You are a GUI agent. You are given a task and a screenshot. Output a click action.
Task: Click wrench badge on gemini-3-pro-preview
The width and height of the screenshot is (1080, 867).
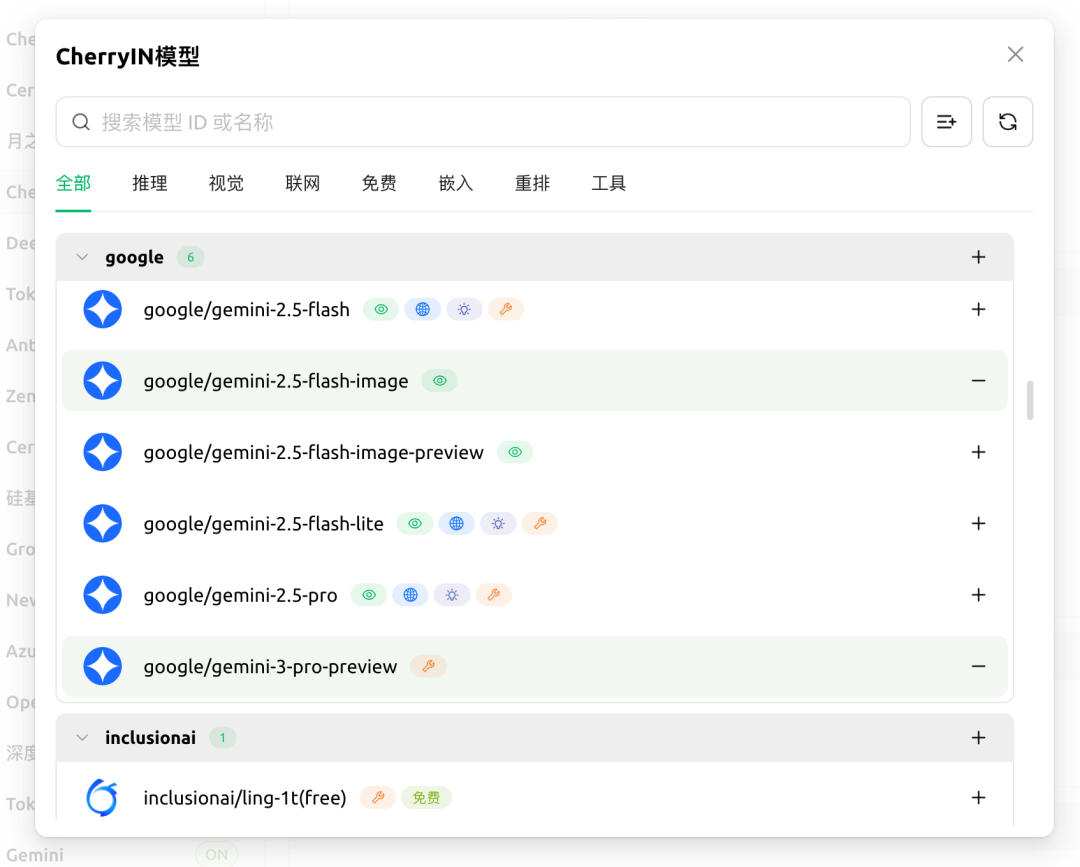[x=428, y=666]
